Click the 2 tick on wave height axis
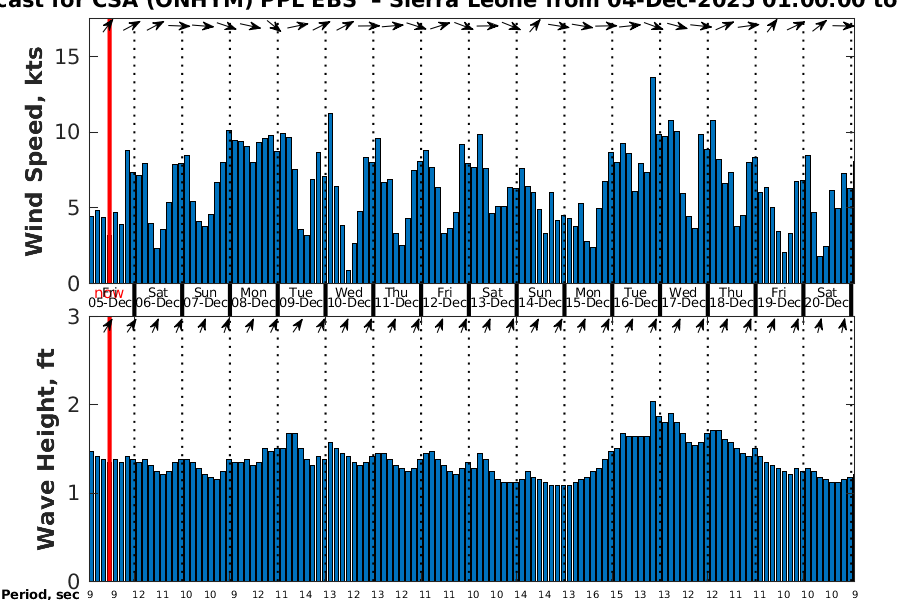The height and width of the screenshot is (600, 900). click(x=80, y=405)
